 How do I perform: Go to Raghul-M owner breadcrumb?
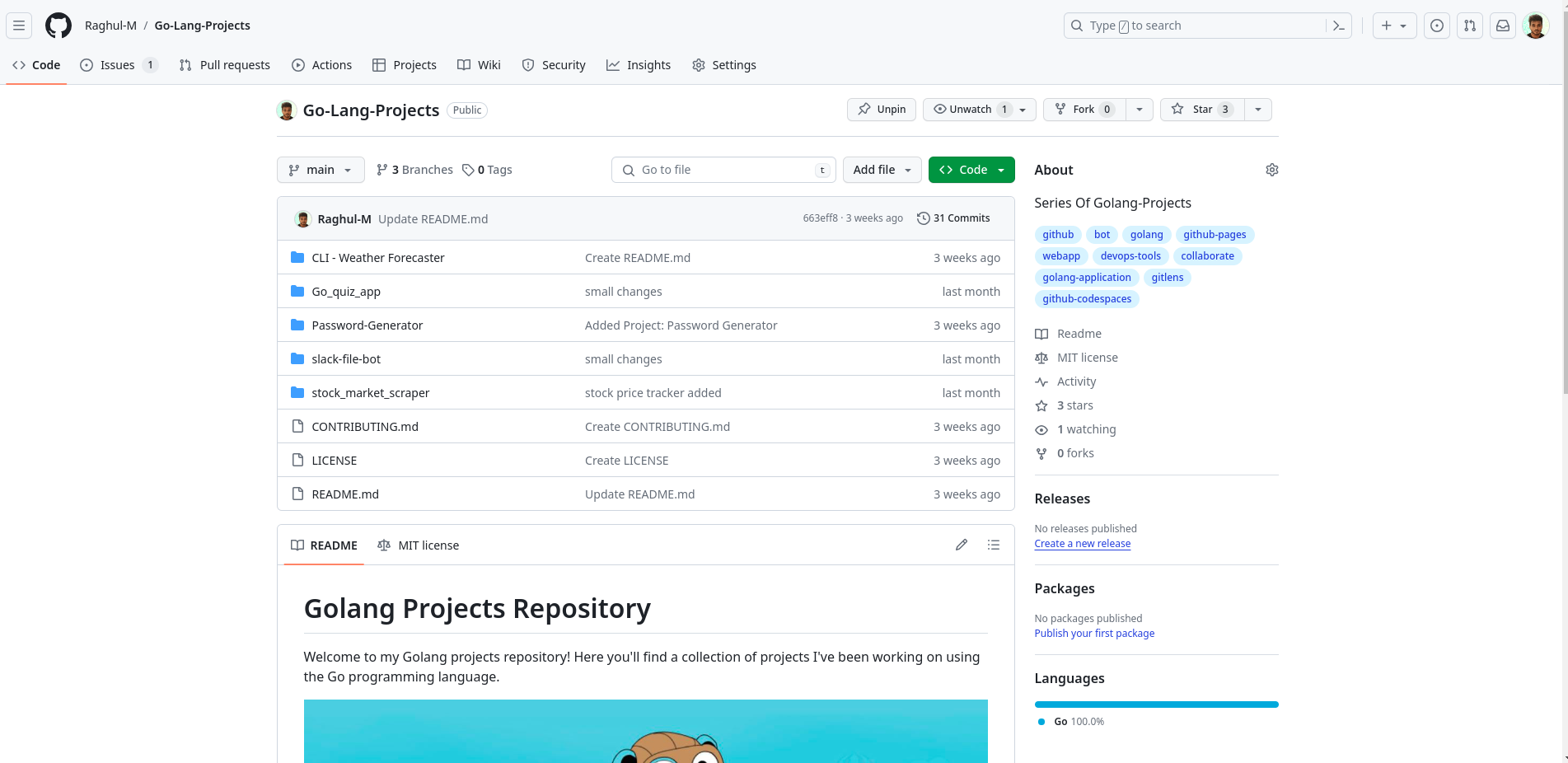(110, 26)
